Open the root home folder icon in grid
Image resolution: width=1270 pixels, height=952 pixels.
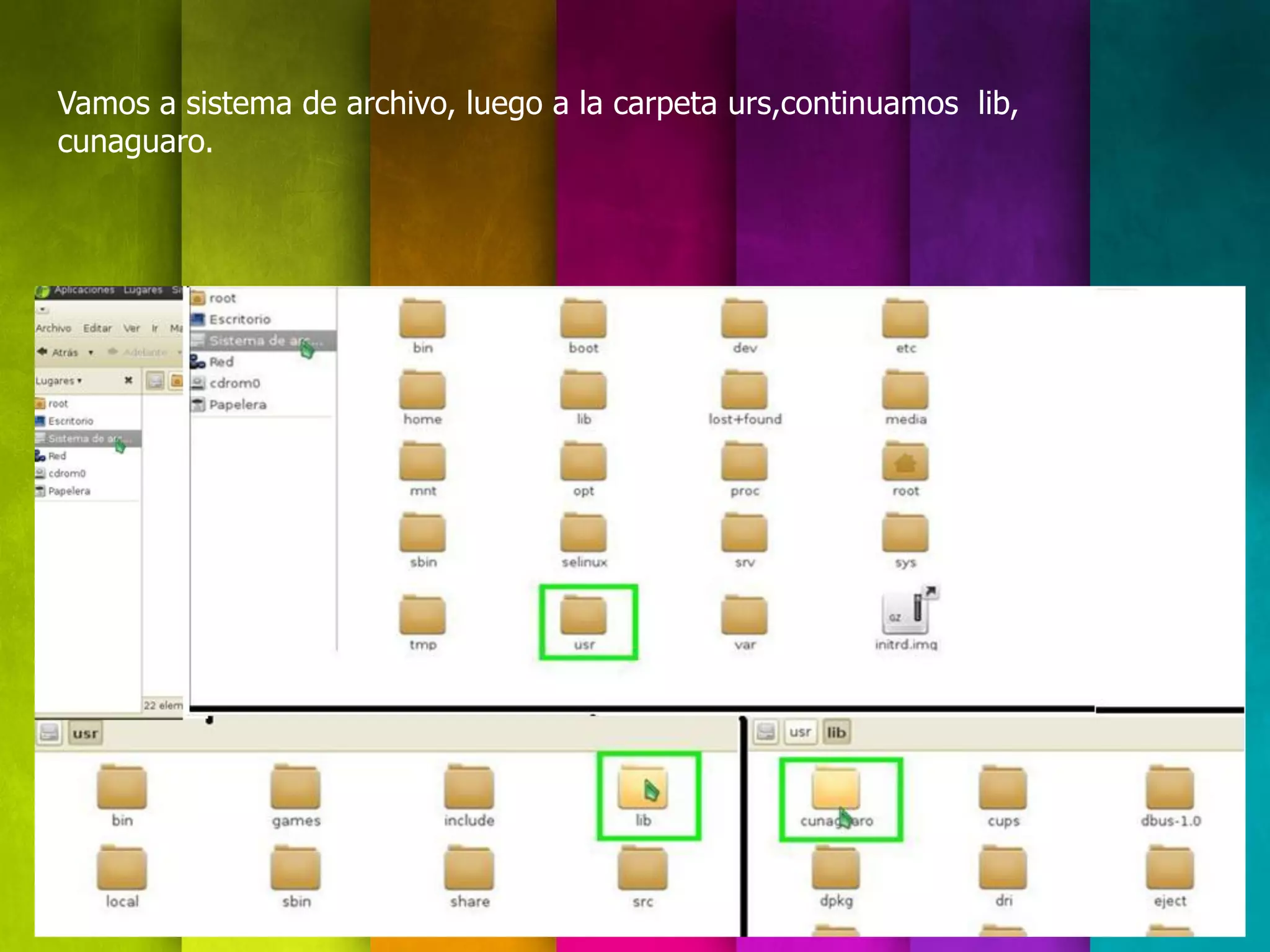(x=905, y=469)
